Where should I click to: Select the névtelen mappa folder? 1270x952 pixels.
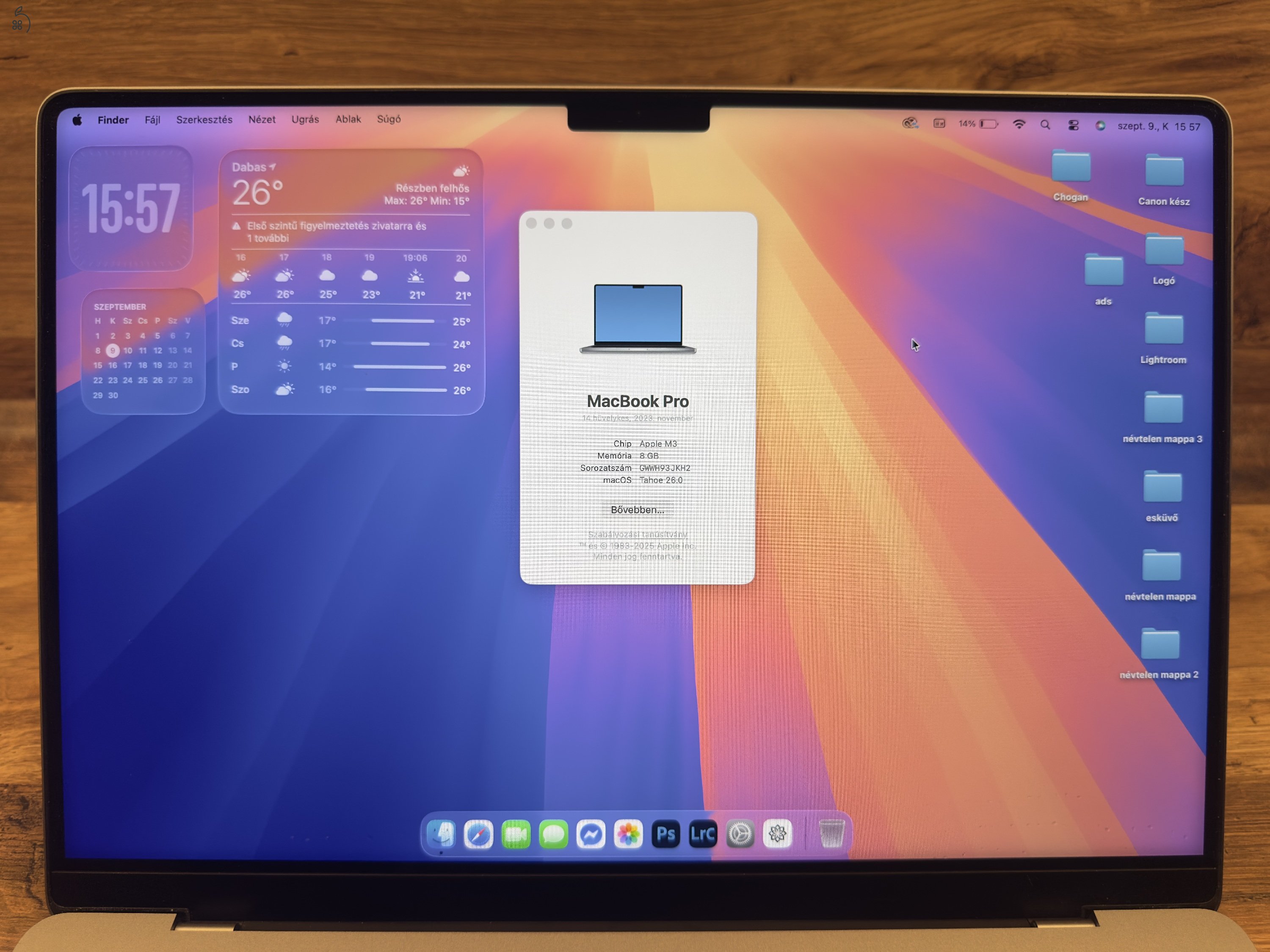pyautogui.click(x=1161, y=565)
